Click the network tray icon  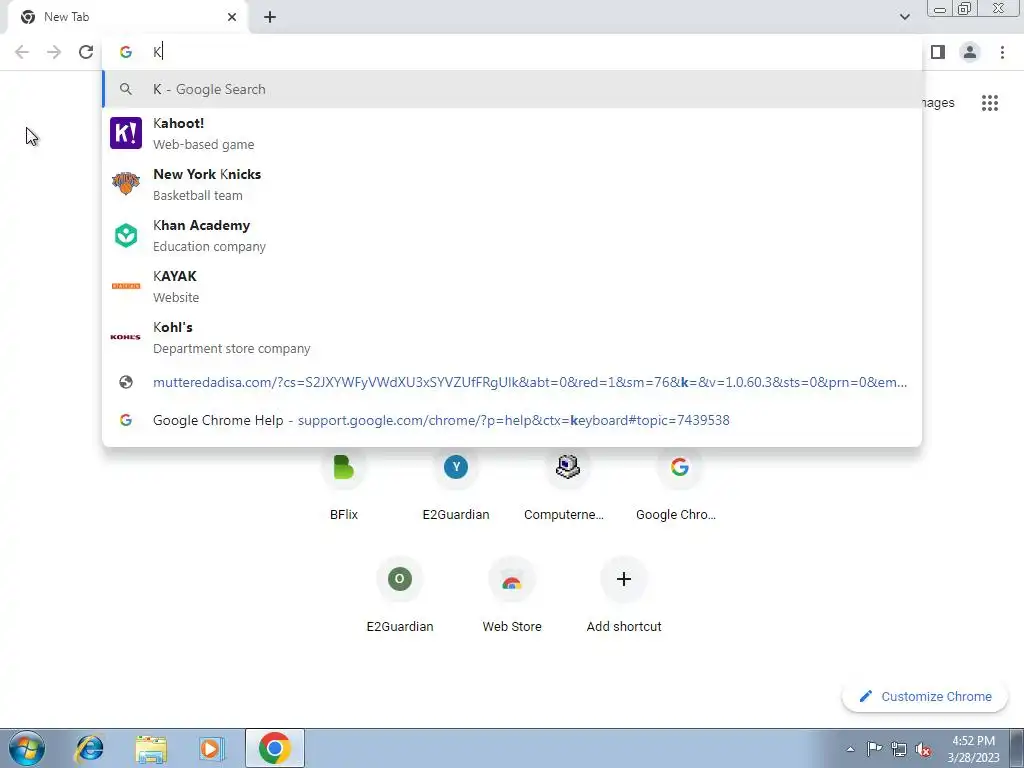coord(899,749)
